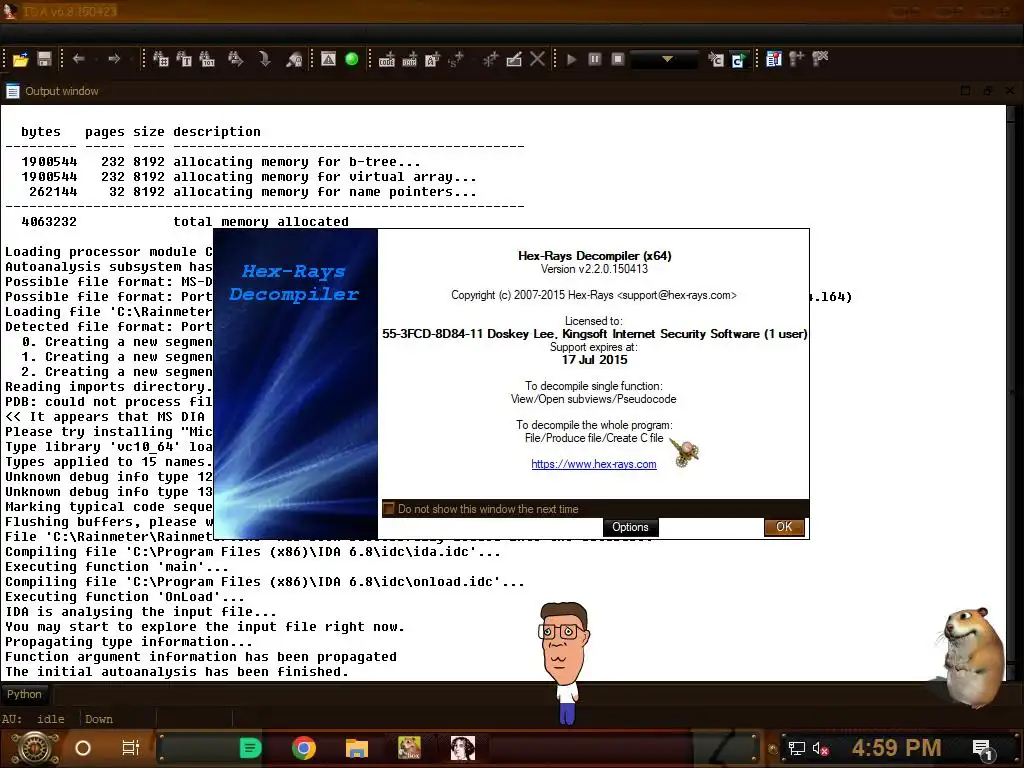The image size is (1024, 768).
Task: Open the hex-rays.com website link
Action: [x=594, y=464]
